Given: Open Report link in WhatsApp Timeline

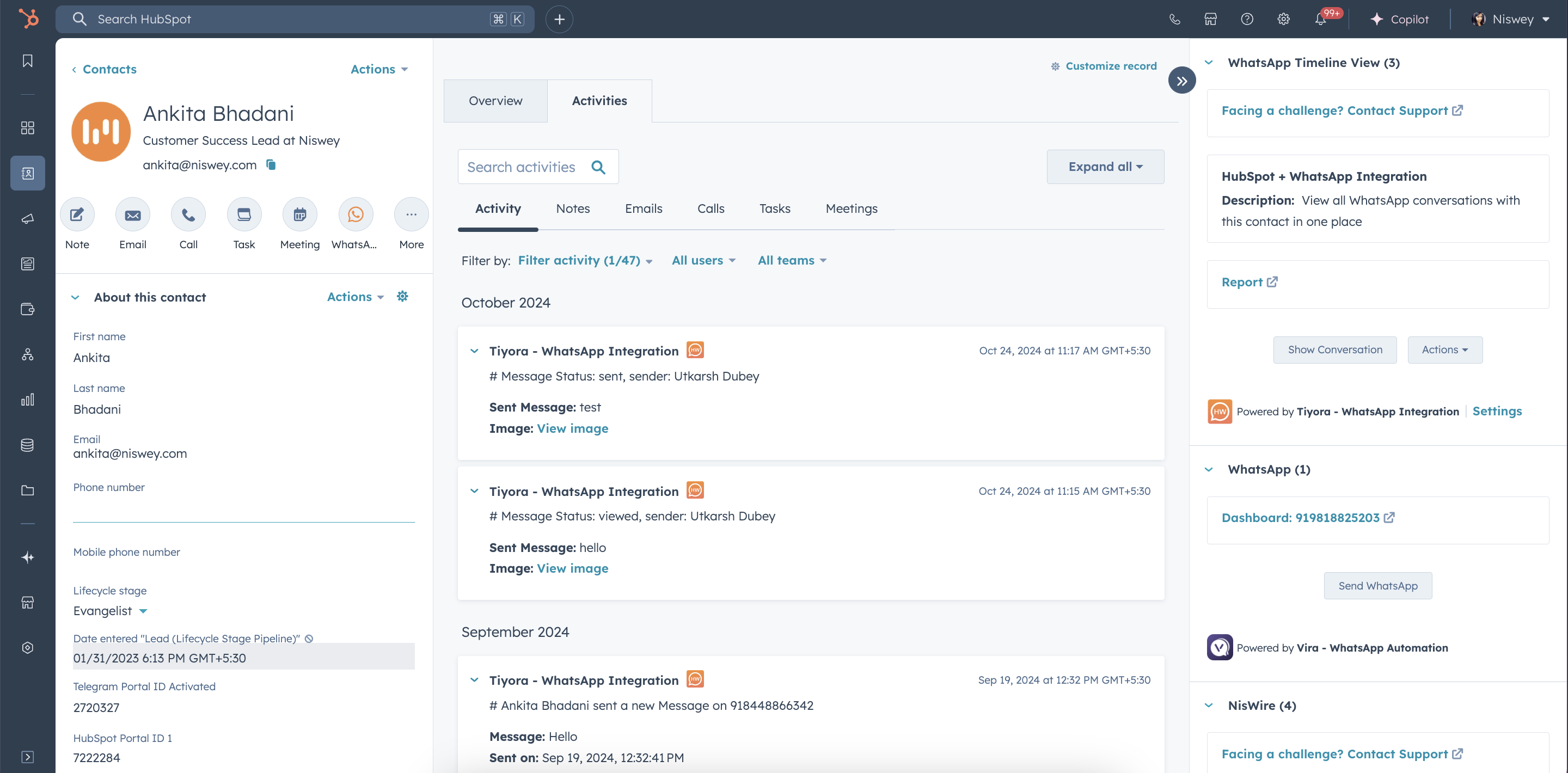Looking at the screenshot, I should point(1249,283).
